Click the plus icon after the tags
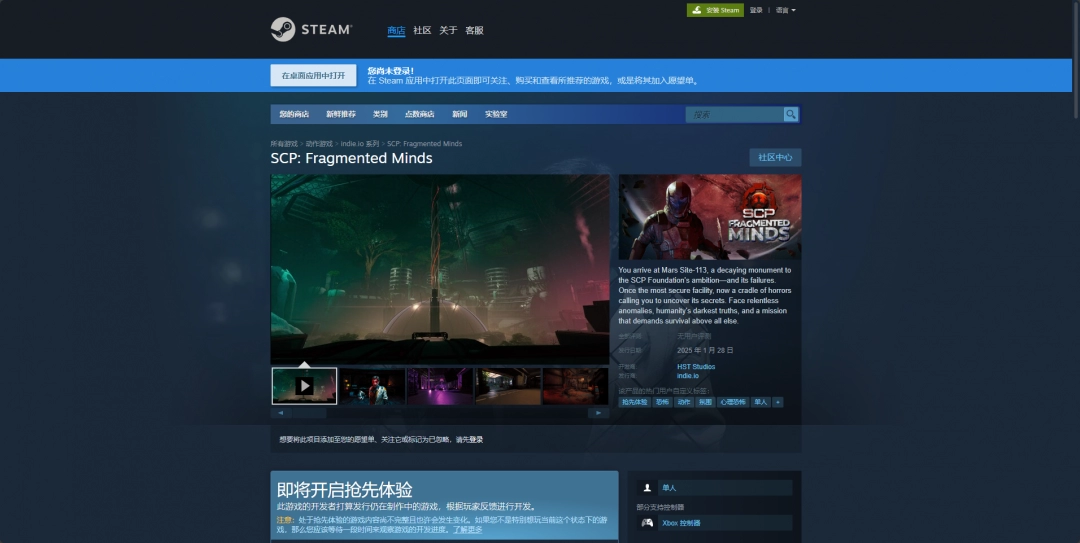Screen dimensions: 1080x543 [x=778, y=402]
